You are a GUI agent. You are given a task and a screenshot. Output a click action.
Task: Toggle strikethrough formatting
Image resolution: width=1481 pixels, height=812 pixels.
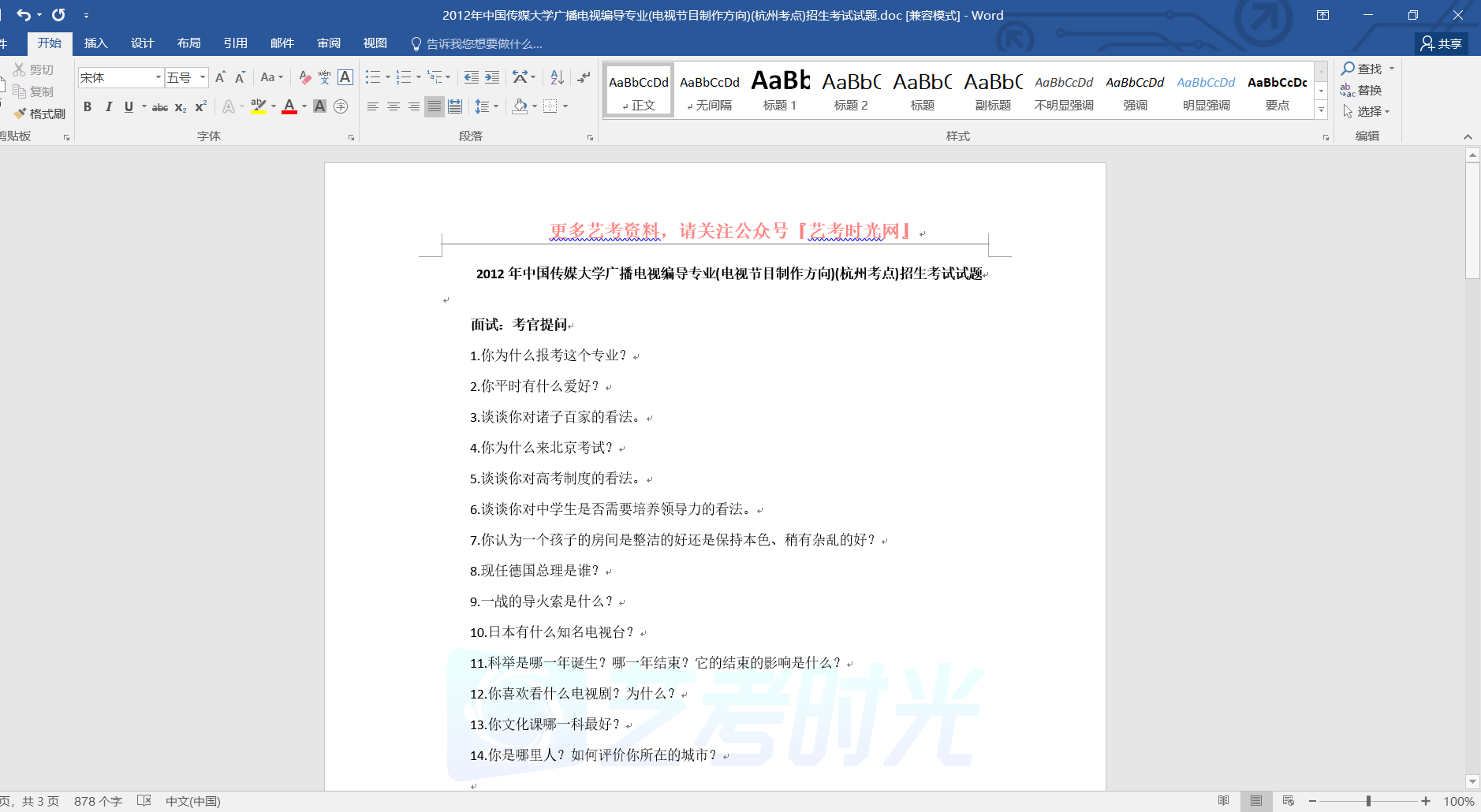click(x=160, y=107)
